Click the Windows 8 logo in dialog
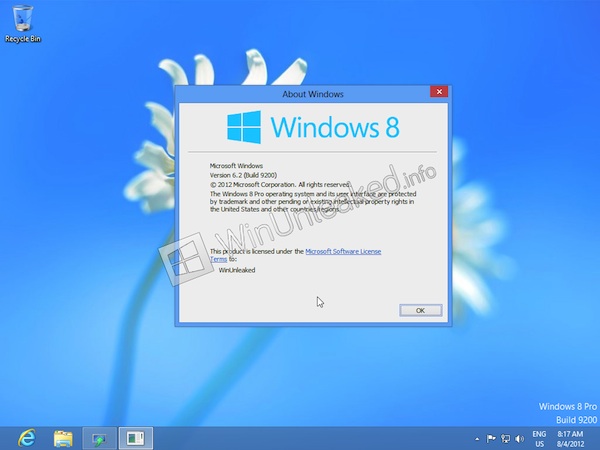This screenshot has width=600, height=450. [x=313, y=127]
